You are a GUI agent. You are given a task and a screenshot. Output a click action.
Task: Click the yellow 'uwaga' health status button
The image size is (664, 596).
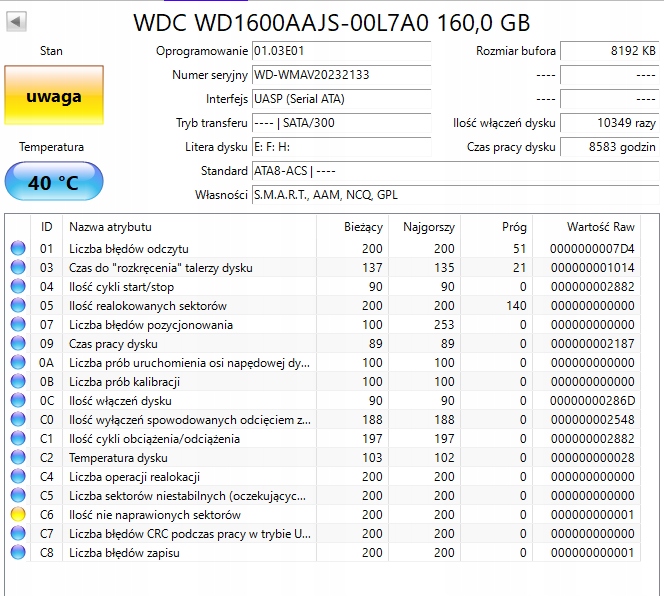click(54, 96)
